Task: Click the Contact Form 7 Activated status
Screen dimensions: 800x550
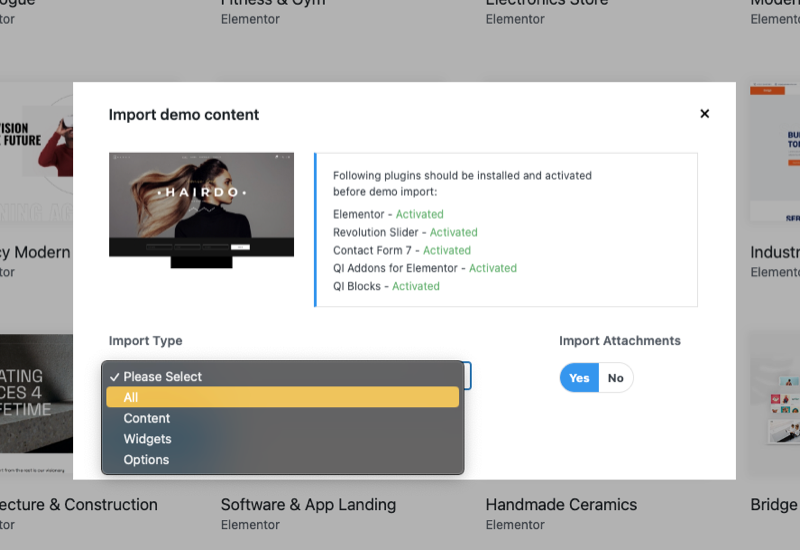Action: pos(446,250)
